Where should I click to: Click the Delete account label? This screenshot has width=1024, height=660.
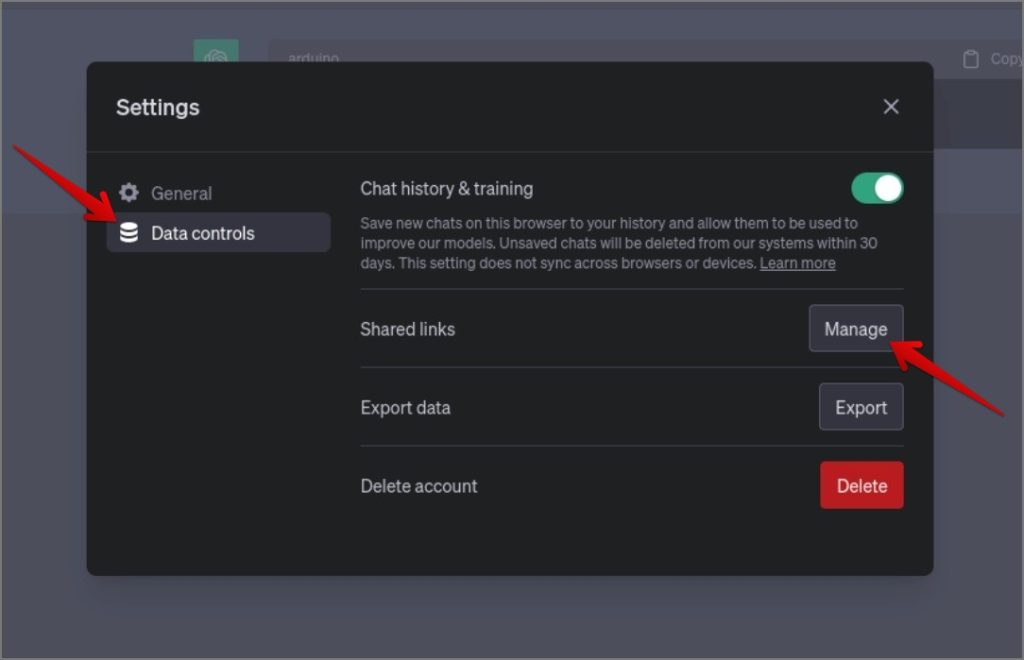(x=419, y=486)
